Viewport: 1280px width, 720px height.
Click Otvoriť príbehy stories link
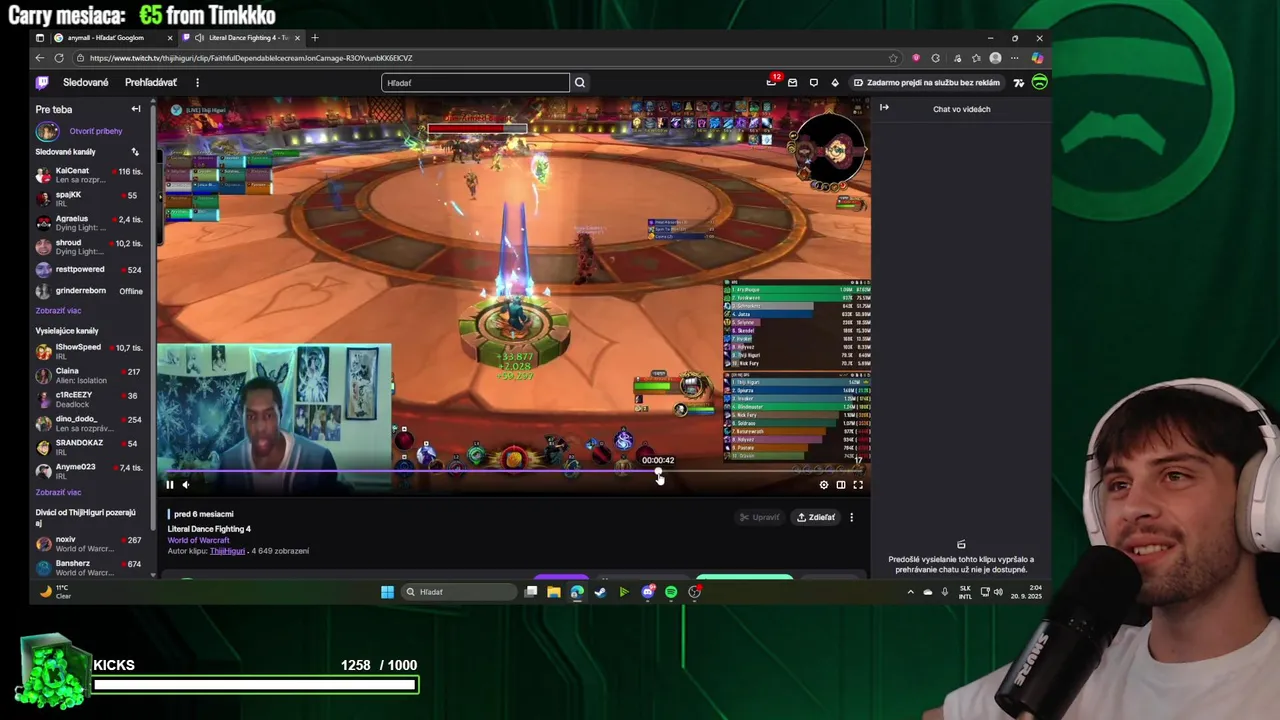pyautogui.click(x=96, y=131)
